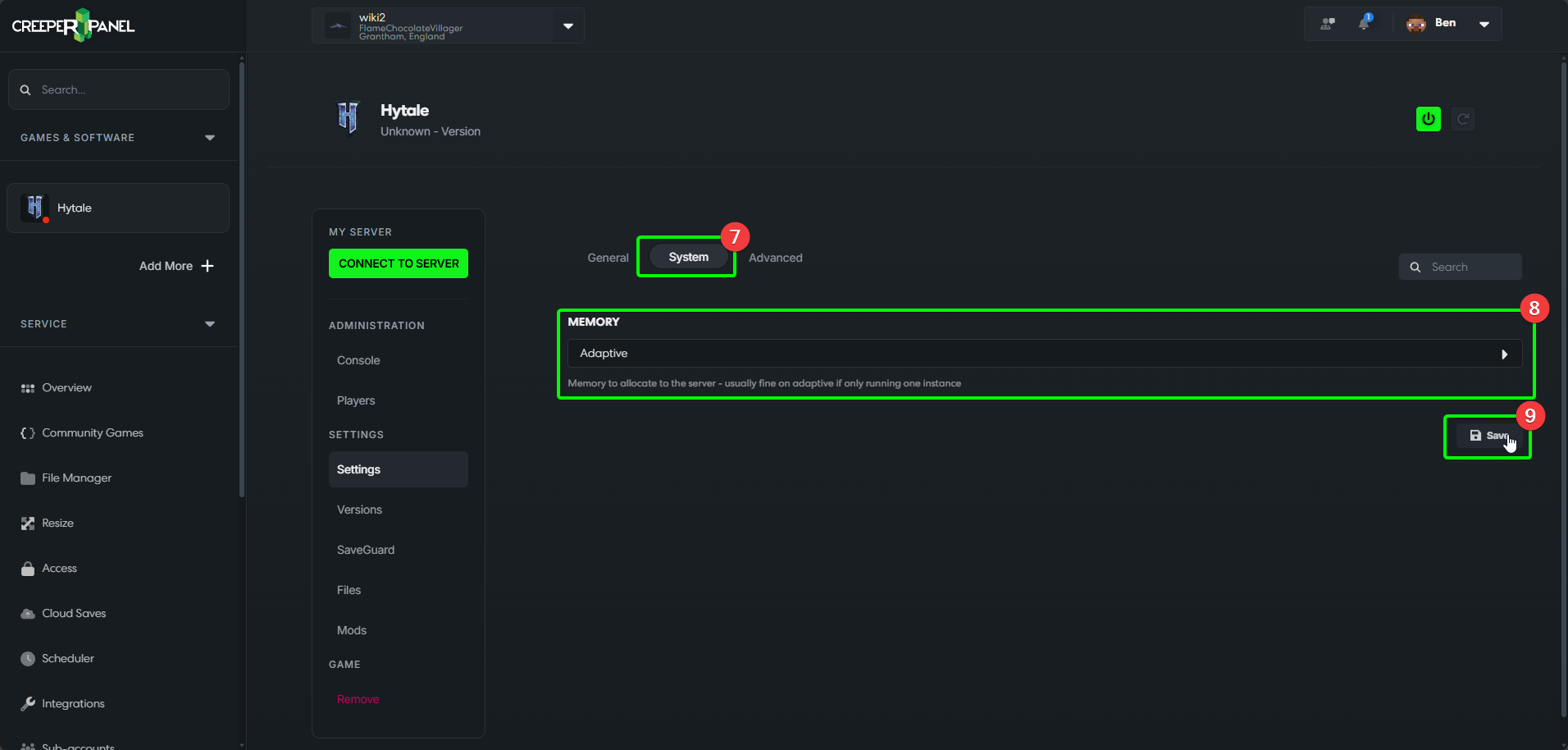Open Cloud Saves in sidebar
Screen dimensions: 1568x750
[x=74, y=613]
